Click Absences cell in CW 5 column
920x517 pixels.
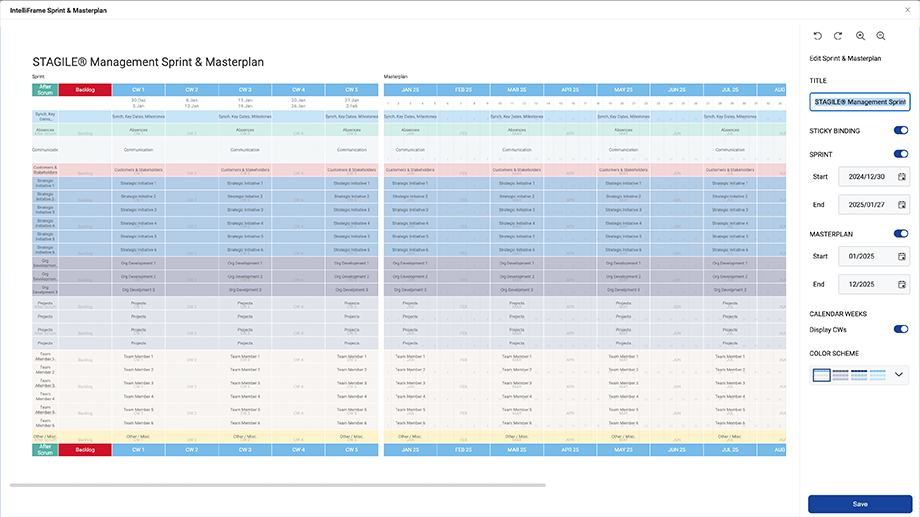click(x=351, y=130)
